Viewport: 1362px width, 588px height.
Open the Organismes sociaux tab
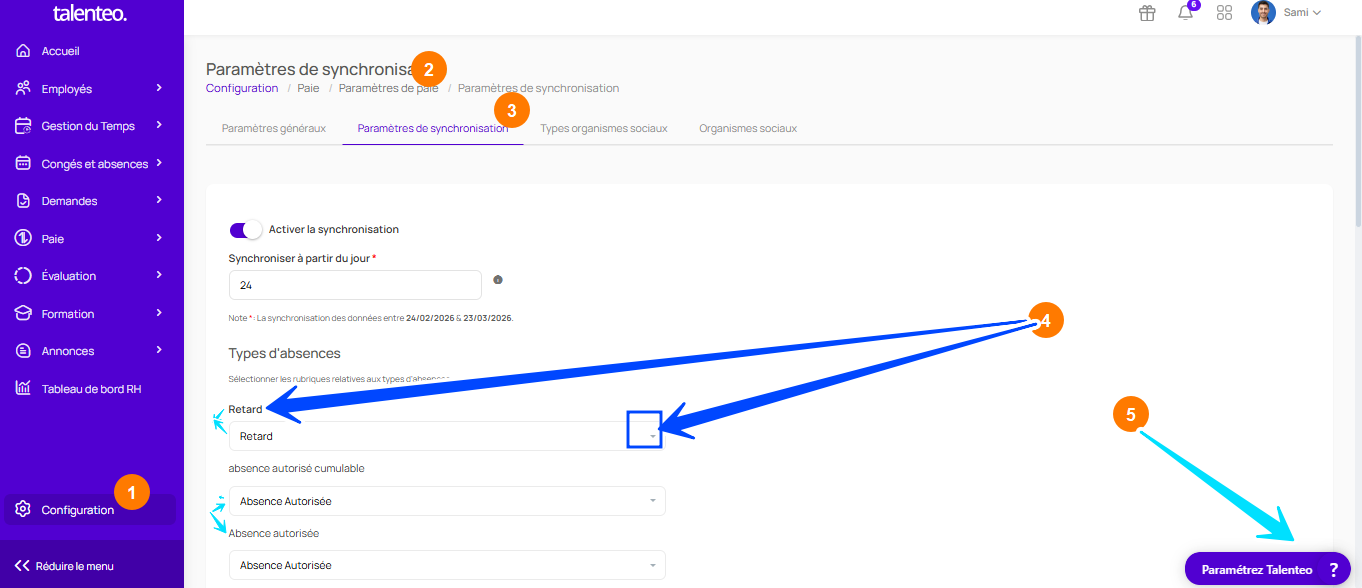748,128
